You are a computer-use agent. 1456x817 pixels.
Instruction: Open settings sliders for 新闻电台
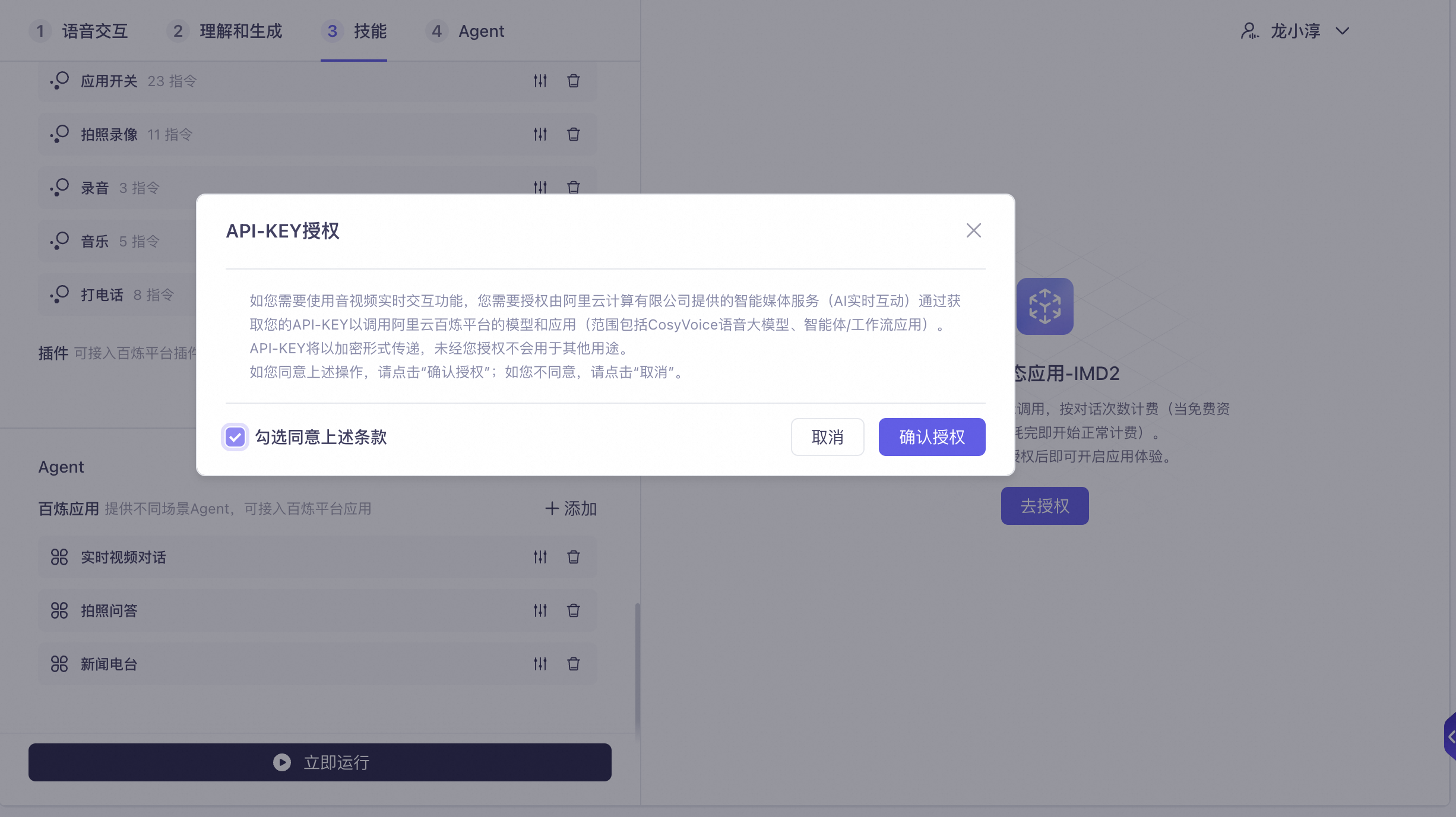540,664
